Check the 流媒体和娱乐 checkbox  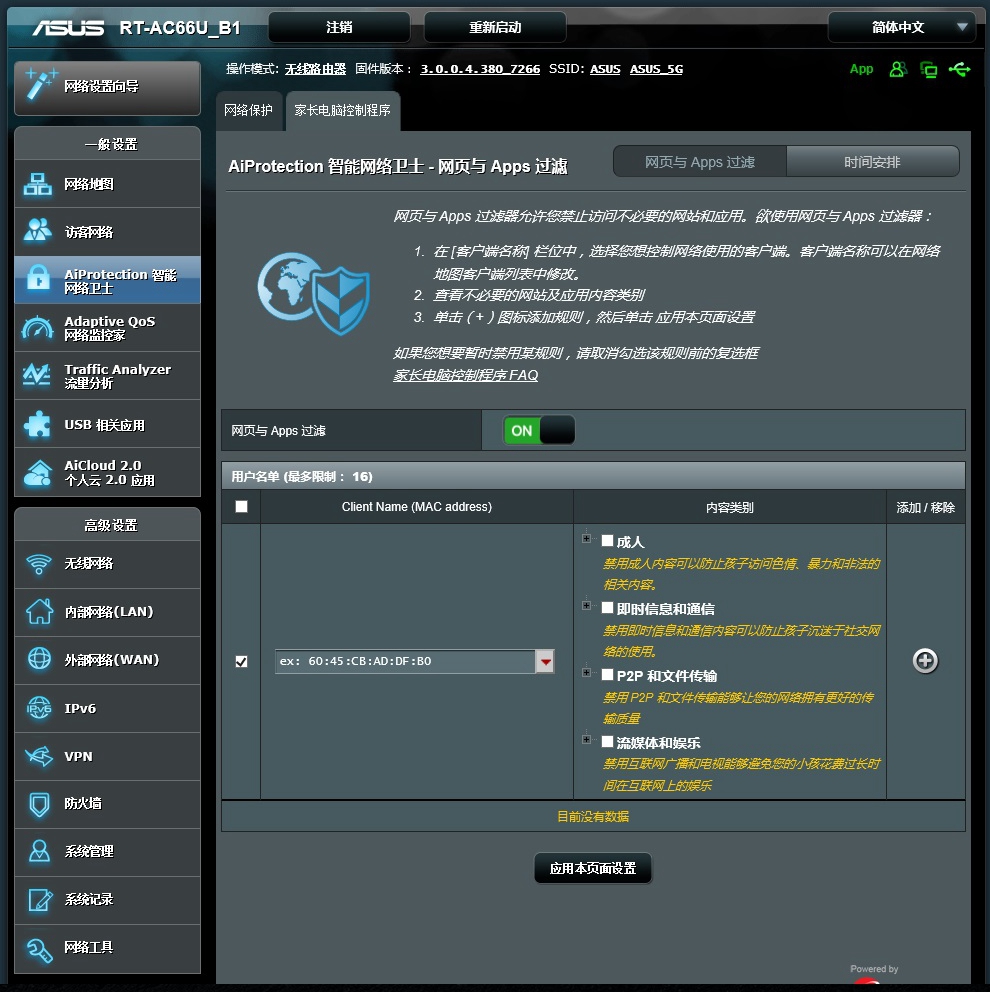coord(607,742)
